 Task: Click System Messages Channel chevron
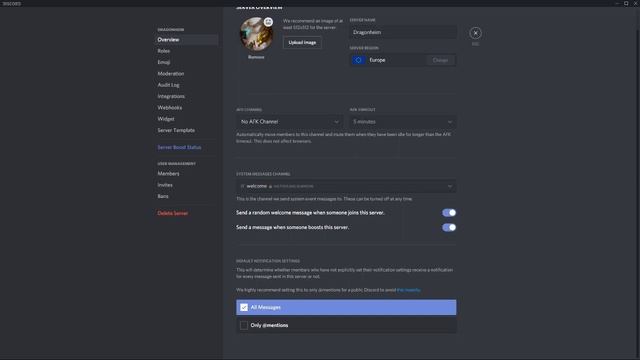[449, 186]
